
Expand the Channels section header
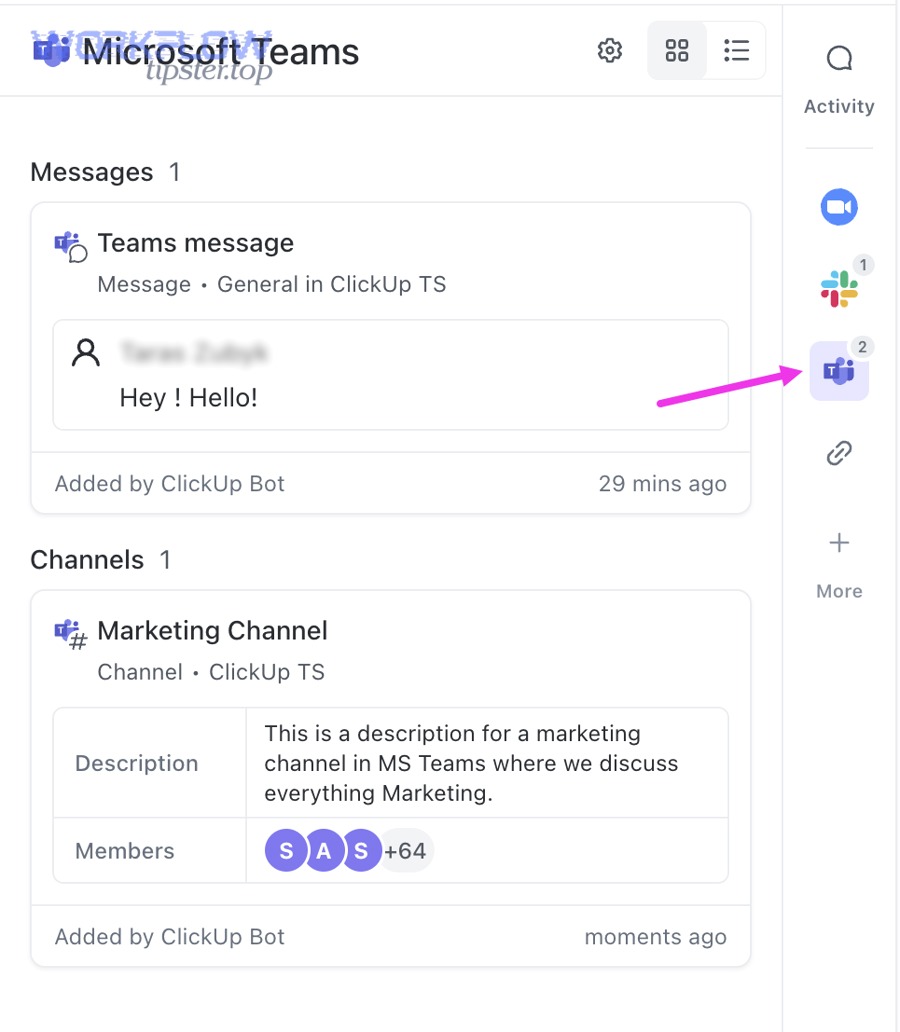pyautogui.click(x=87, y=560)
